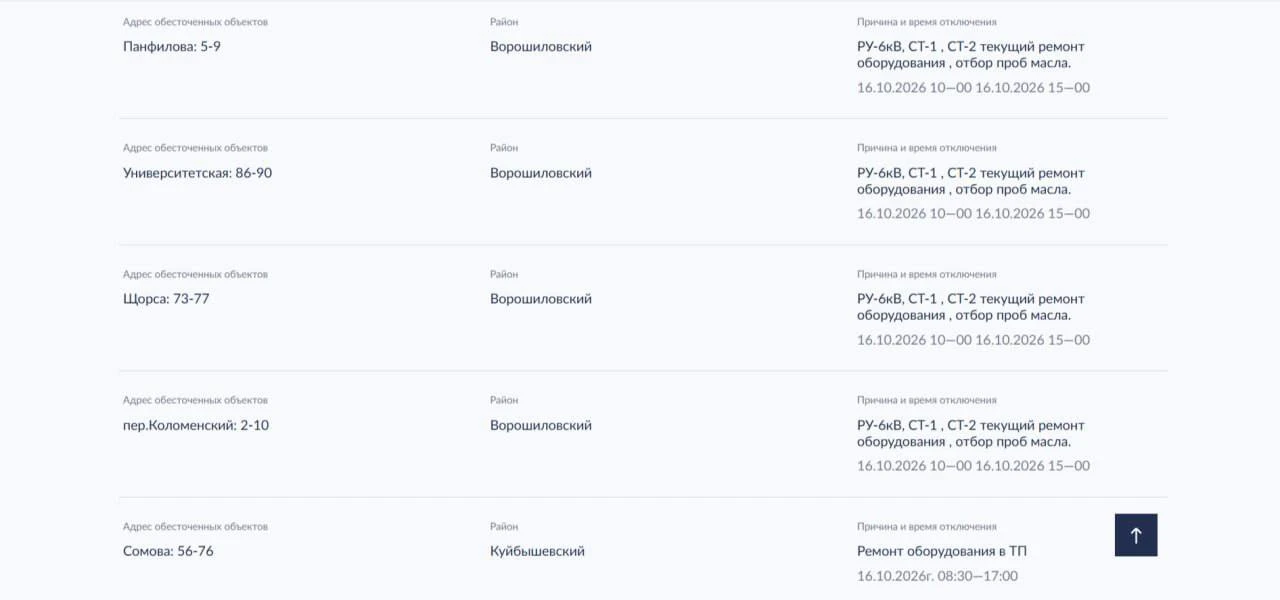Click outage time in пер.Коломенский row
The width and height of the screenshot is (1280, 600).
pyautogui.click(x=973, y=466)
